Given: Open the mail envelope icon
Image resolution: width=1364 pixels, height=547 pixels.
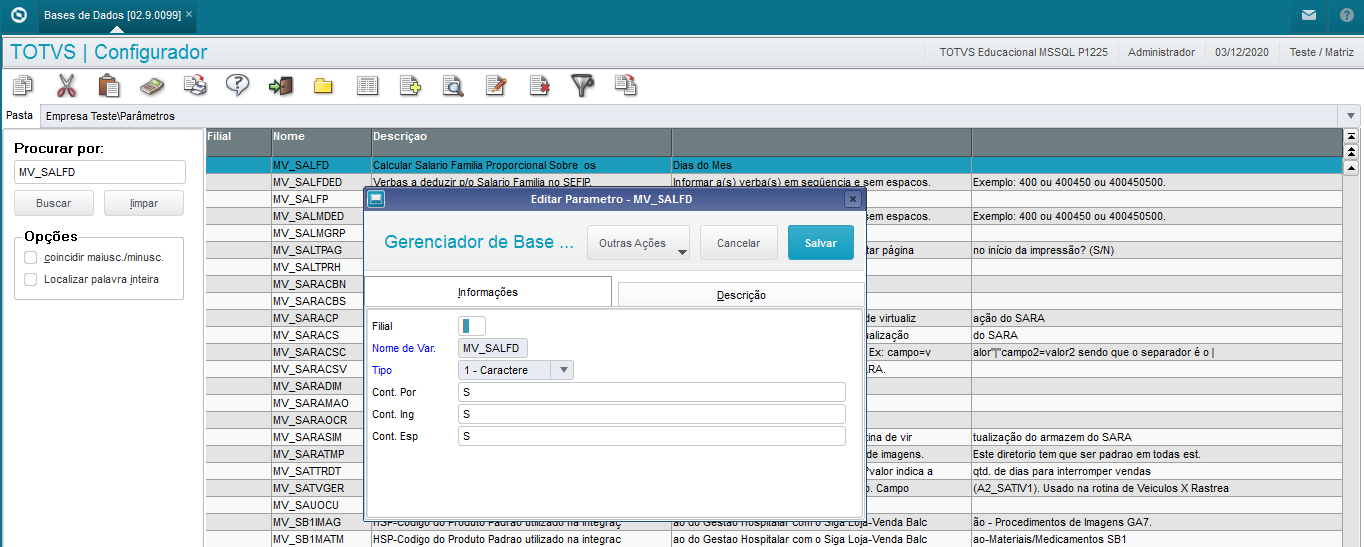Looking at the screenshot, I should [x=1309, y=15].
